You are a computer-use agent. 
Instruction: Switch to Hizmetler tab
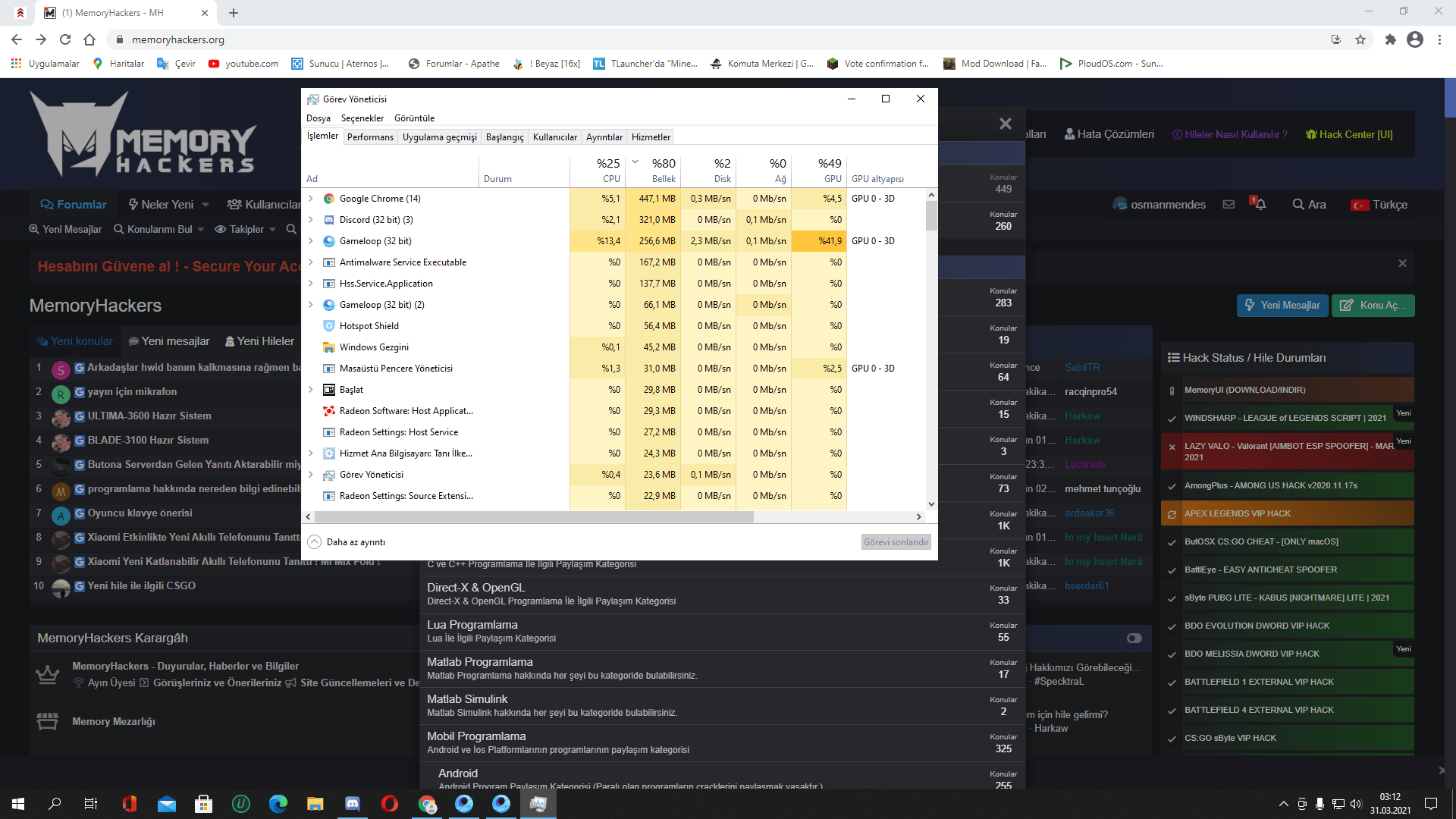(651, 137)
